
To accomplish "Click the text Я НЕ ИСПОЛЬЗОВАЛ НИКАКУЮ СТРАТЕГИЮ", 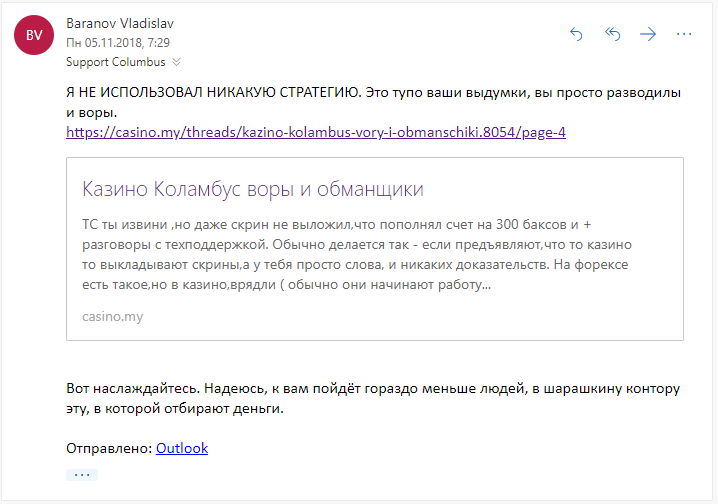I will 214,92.
